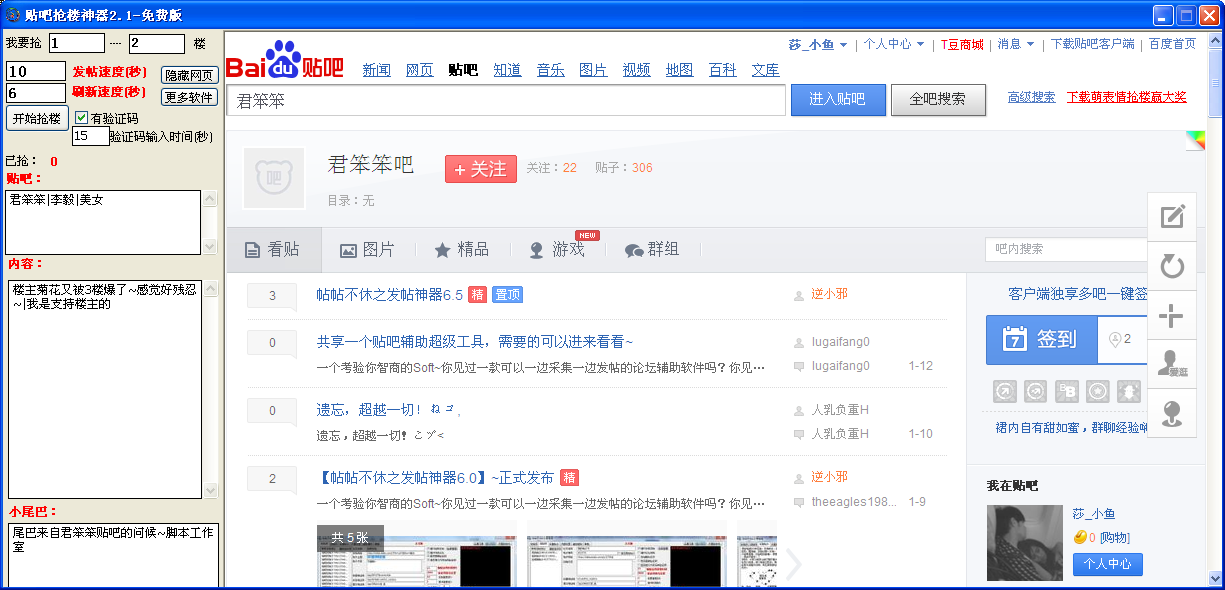
Task: Click down arrow of 贴吧 list scrollbar
Action: [210, 246]
